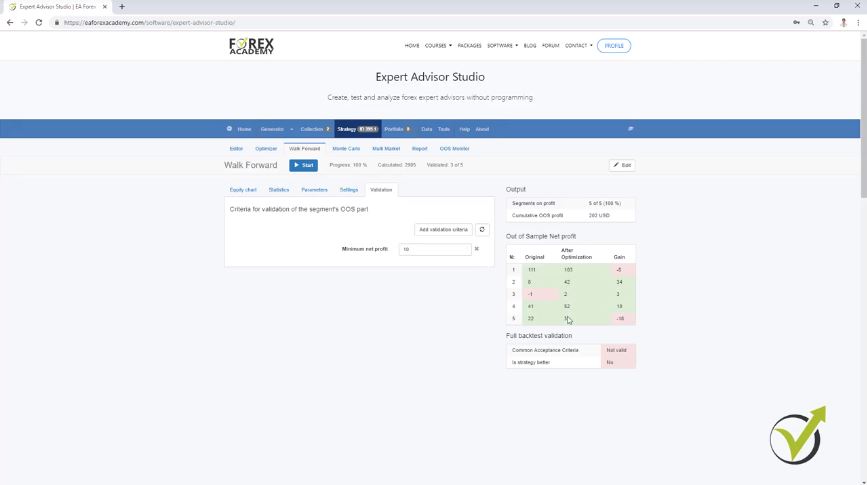Click the feedback icon in blue navbar
The height and width of the screenshot is (485, 867).
click(x=630, y=129)
